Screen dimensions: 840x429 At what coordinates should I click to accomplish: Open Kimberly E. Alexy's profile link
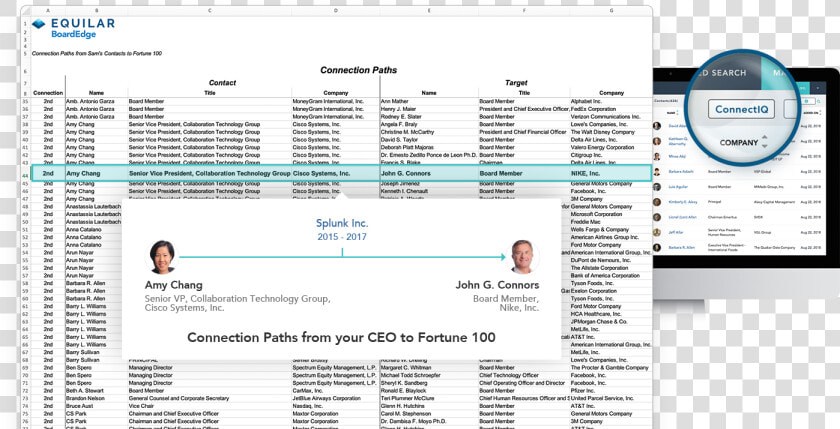683,202
